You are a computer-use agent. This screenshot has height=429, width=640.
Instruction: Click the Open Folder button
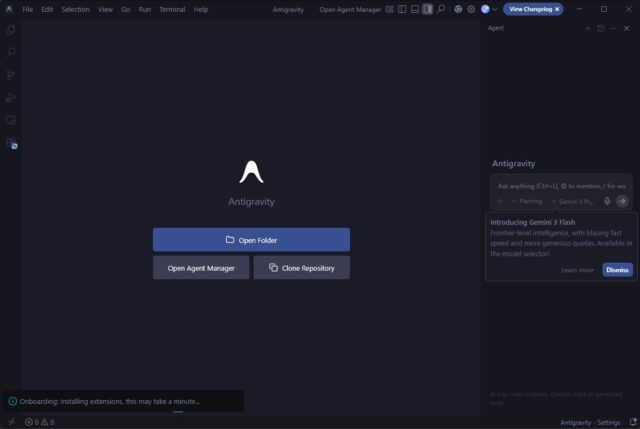point(251,240)
